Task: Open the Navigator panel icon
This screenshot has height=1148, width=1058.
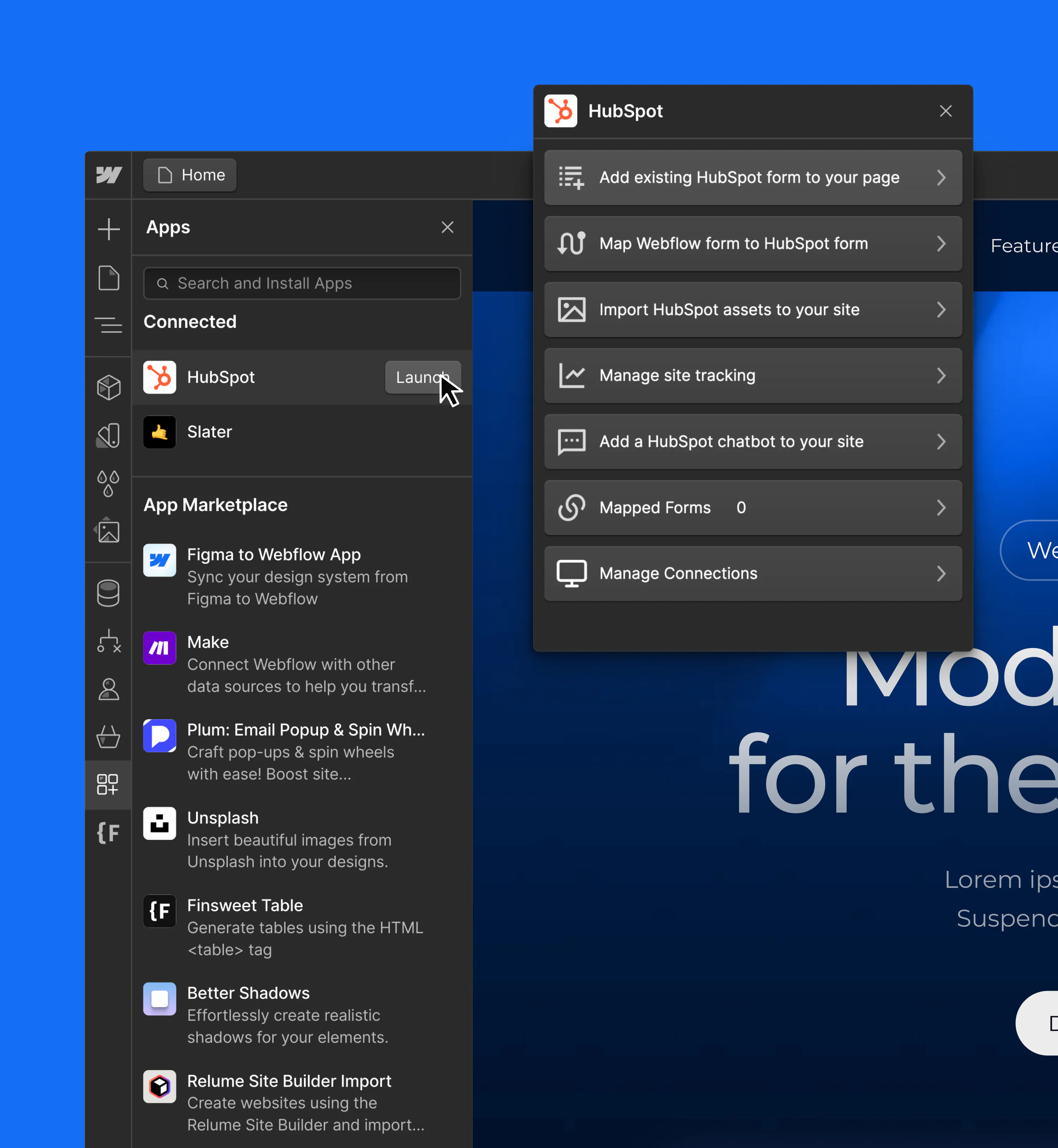Action: tap(108, 325)
